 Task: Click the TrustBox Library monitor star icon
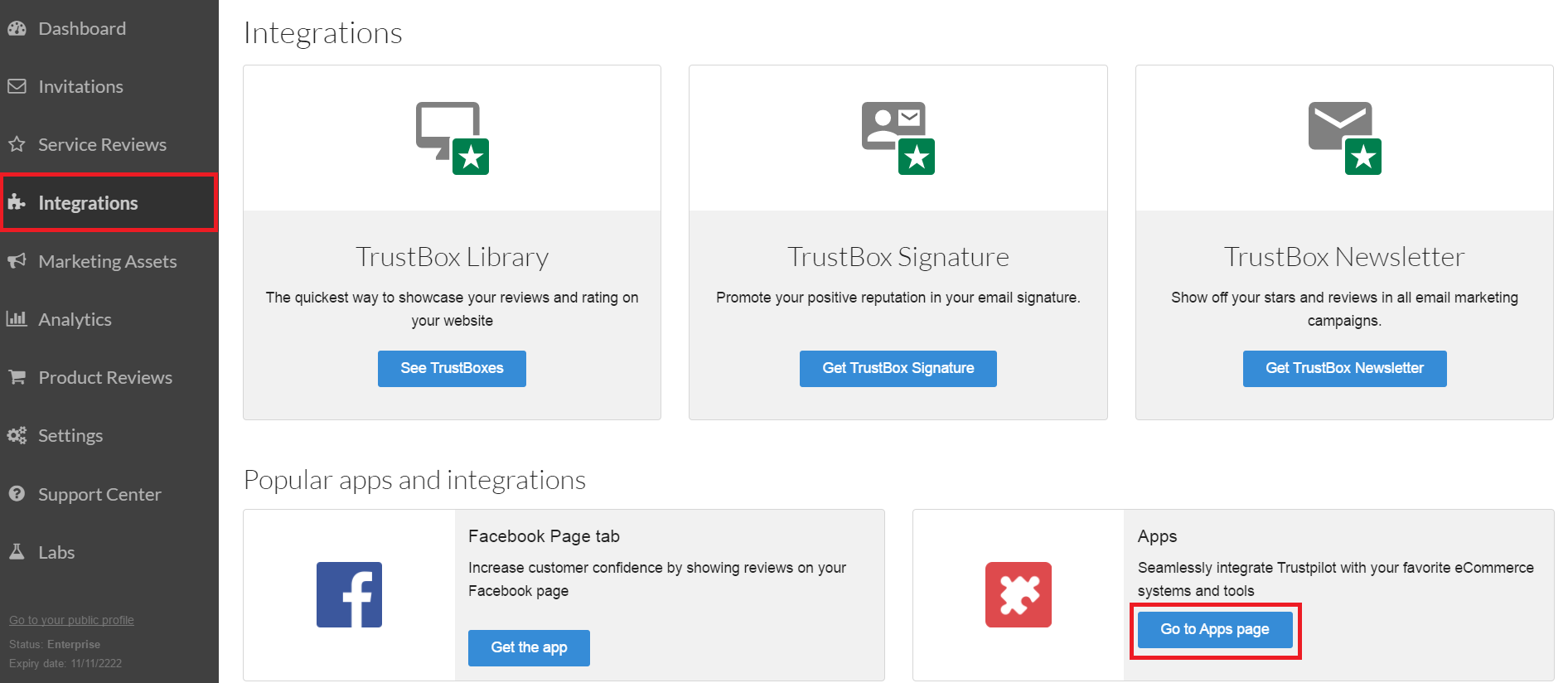pos(452,138)
